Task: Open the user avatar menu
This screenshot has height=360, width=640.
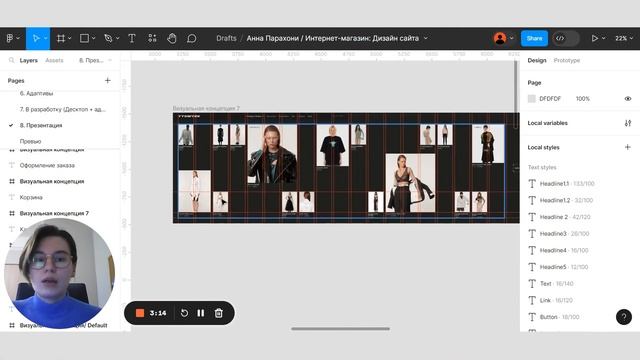Action: pos(500,38)
